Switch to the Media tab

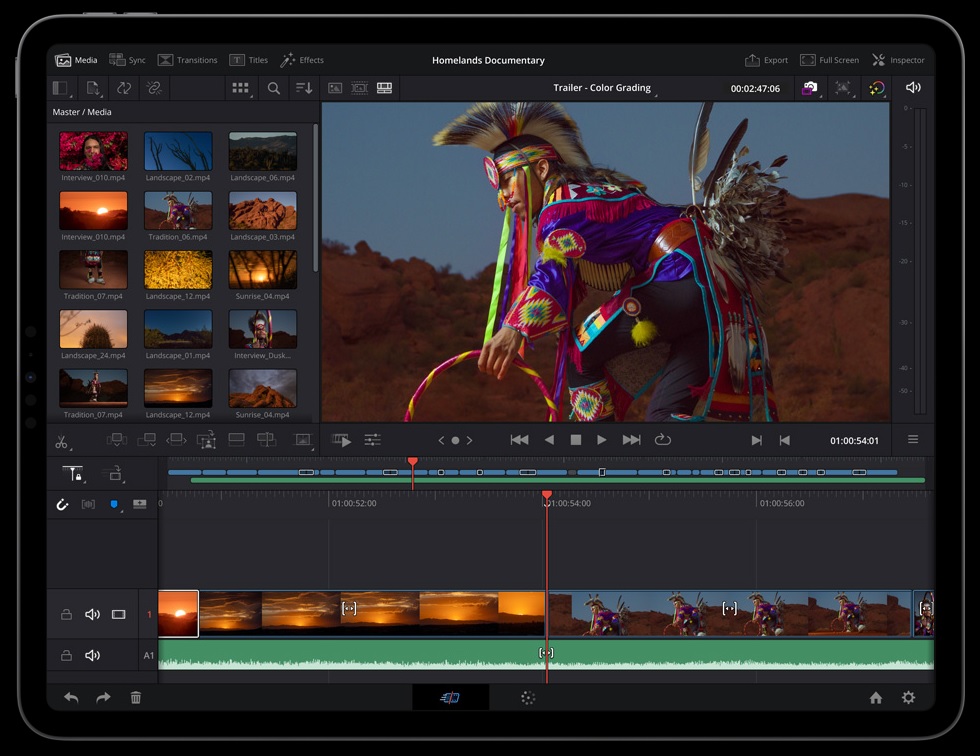(x=76, y=60)
